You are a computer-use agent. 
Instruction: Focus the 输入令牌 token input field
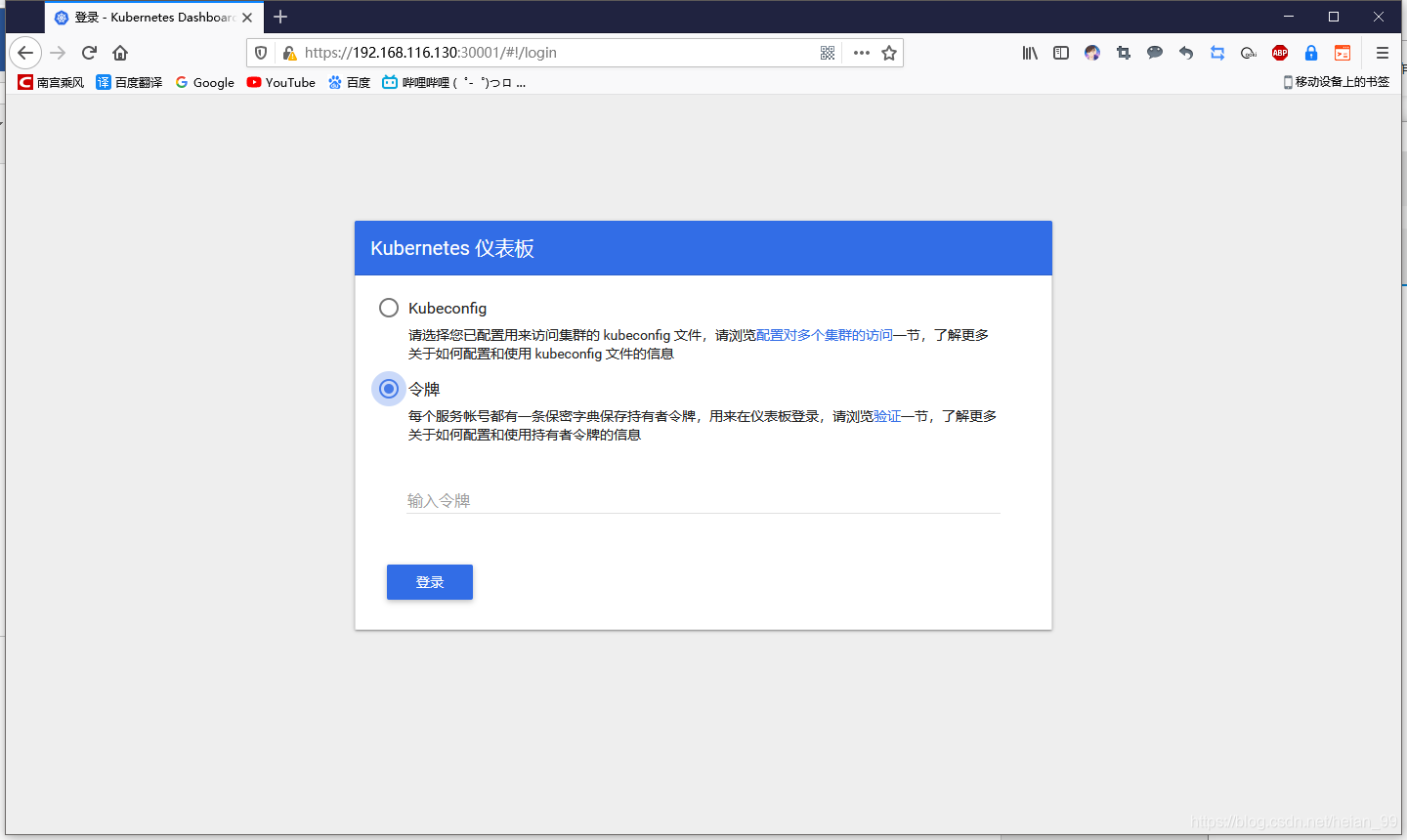[703, 500]
